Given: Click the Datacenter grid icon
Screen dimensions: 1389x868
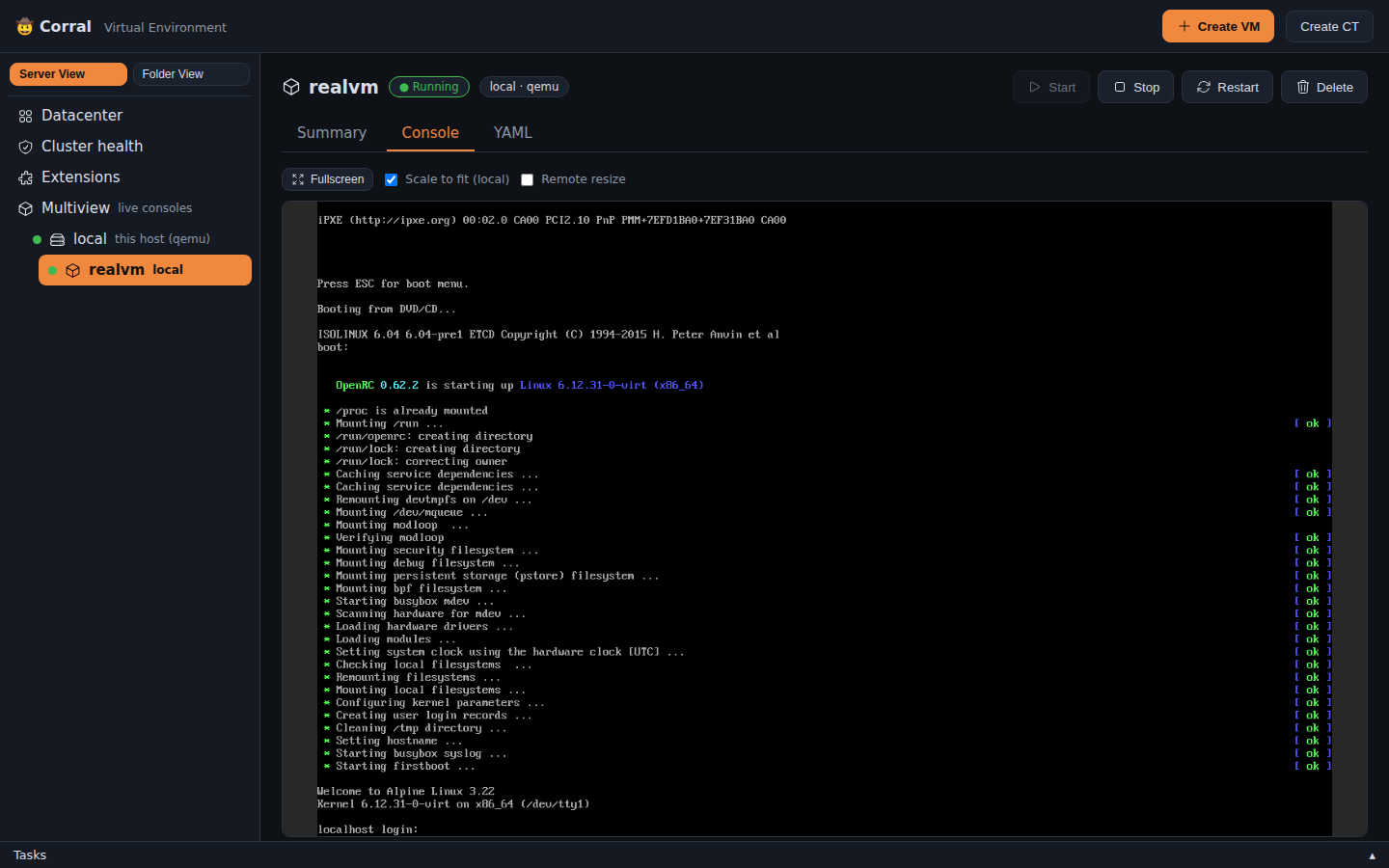Looking at the screenshot, I should [26, 116].
